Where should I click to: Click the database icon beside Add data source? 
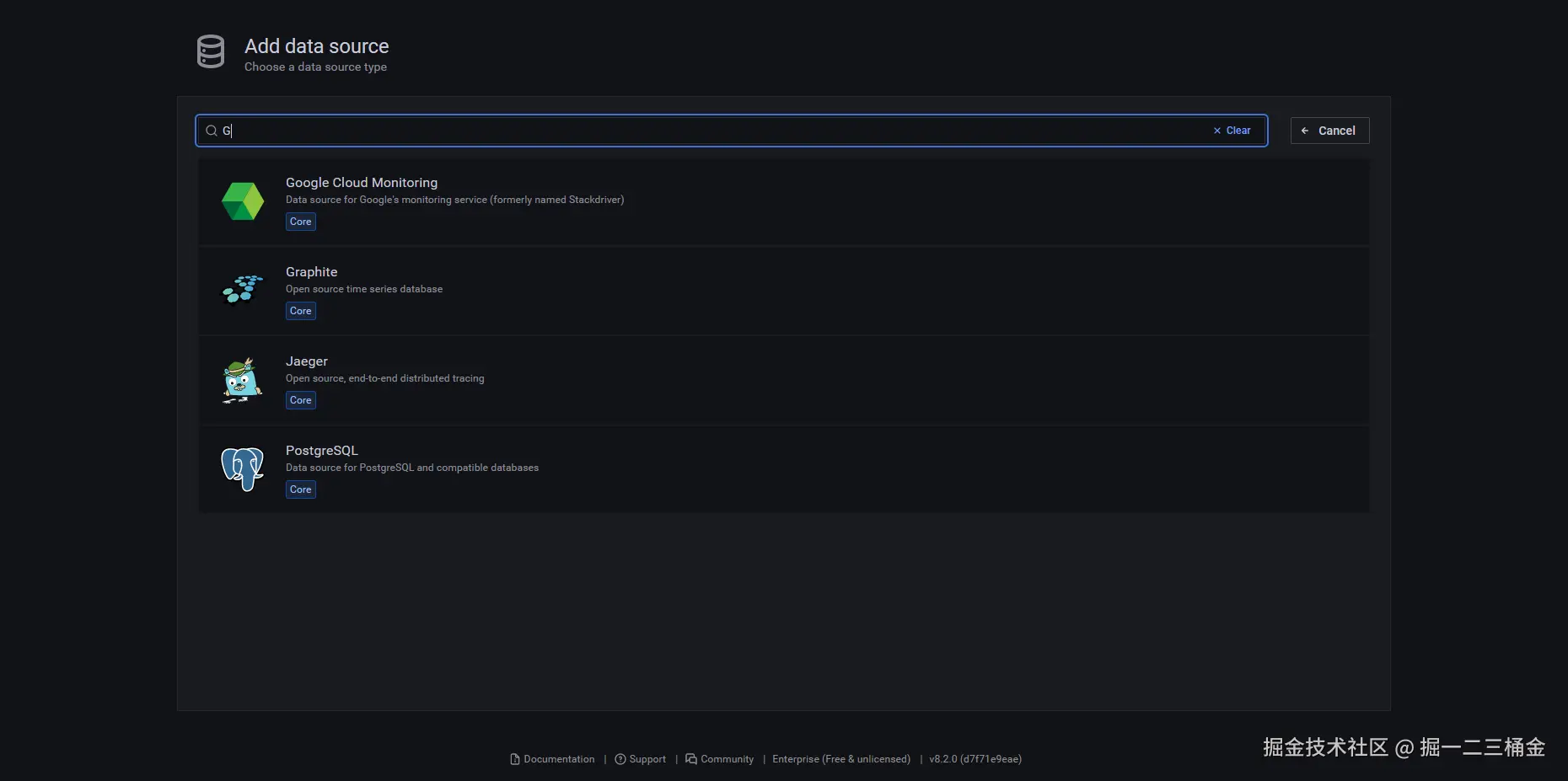pyautogui.click(x=211, y=51)
